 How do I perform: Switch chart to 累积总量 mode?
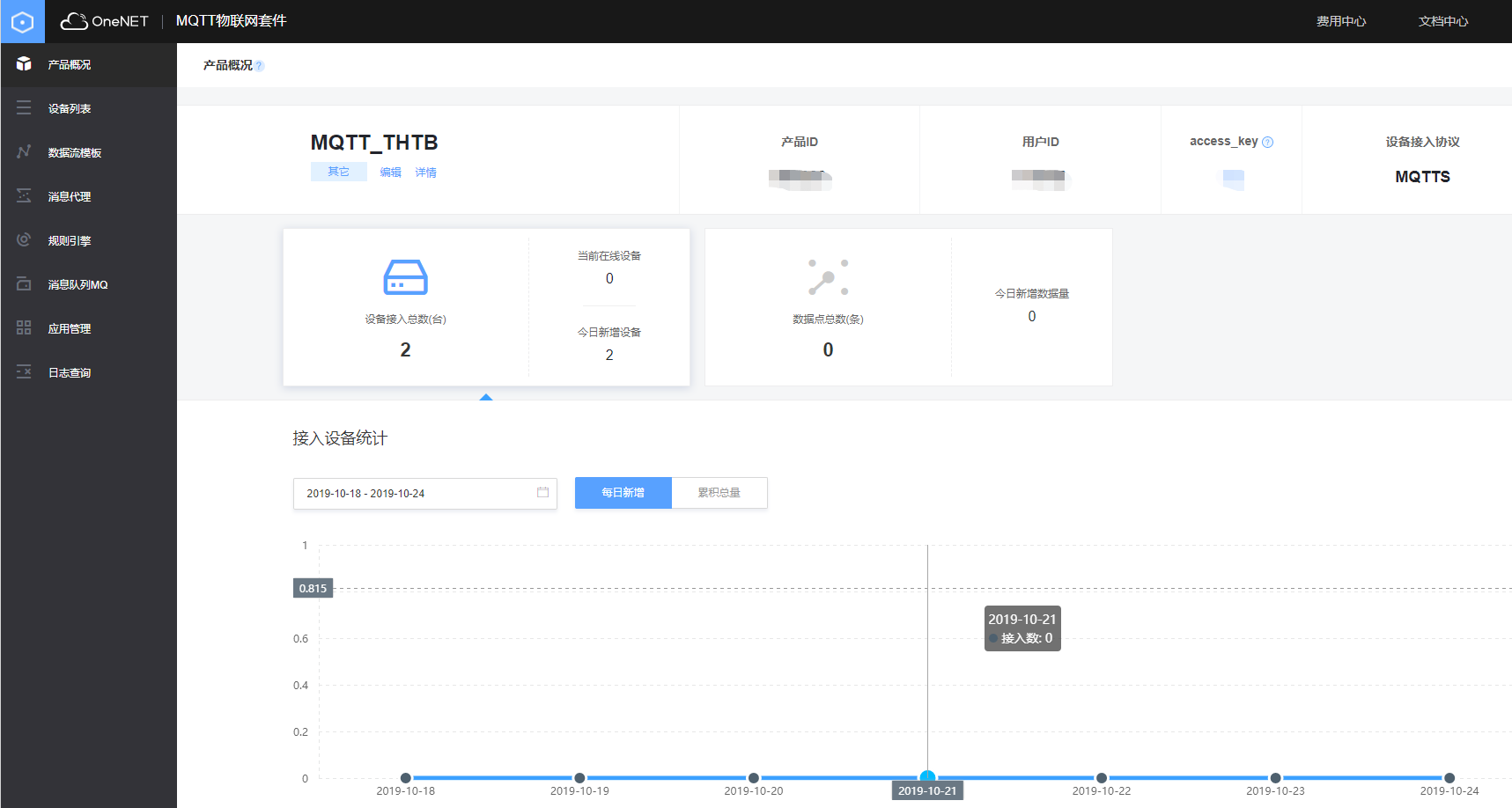[x=719, y=493]
